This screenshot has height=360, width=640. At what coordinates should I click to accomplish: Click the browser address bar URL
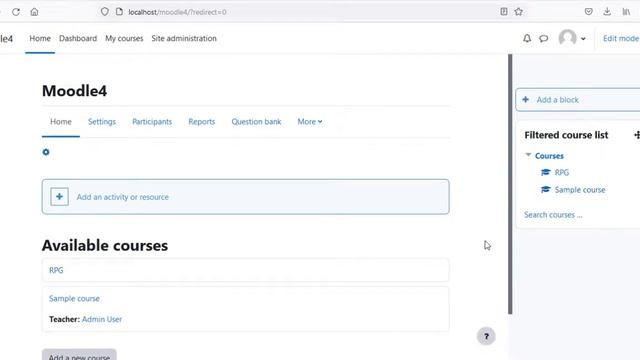[x=178, y=12]
